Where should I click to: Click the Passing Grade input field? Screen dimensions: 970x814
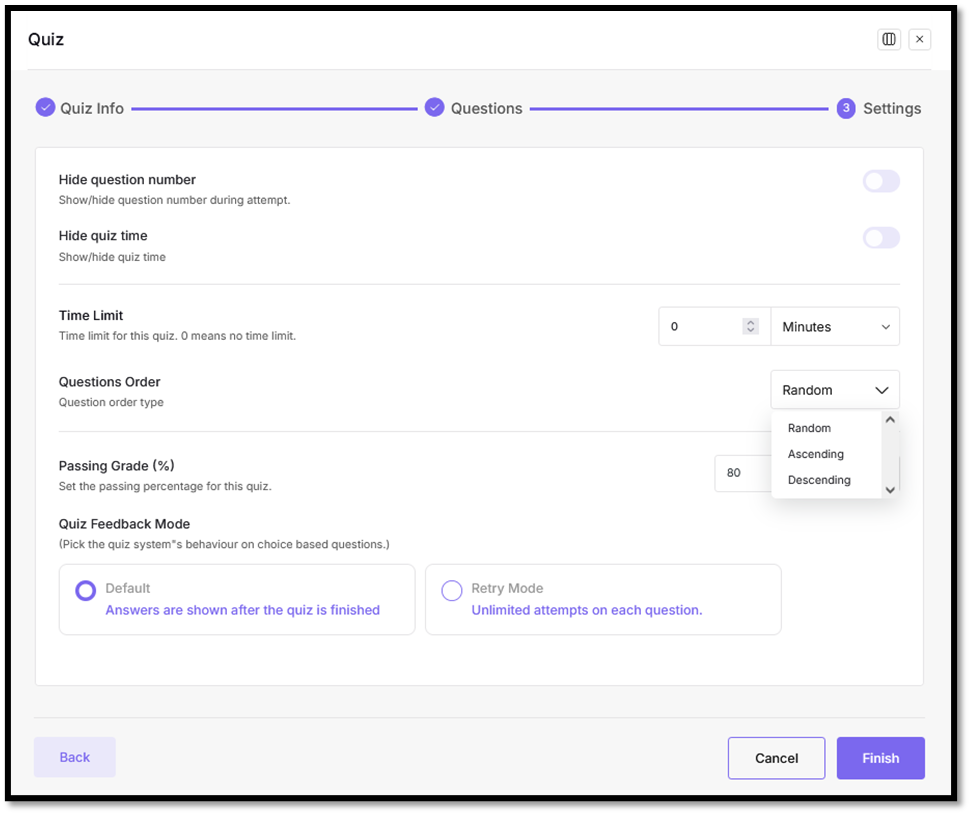pyautogui.click(x=740, y=473)
